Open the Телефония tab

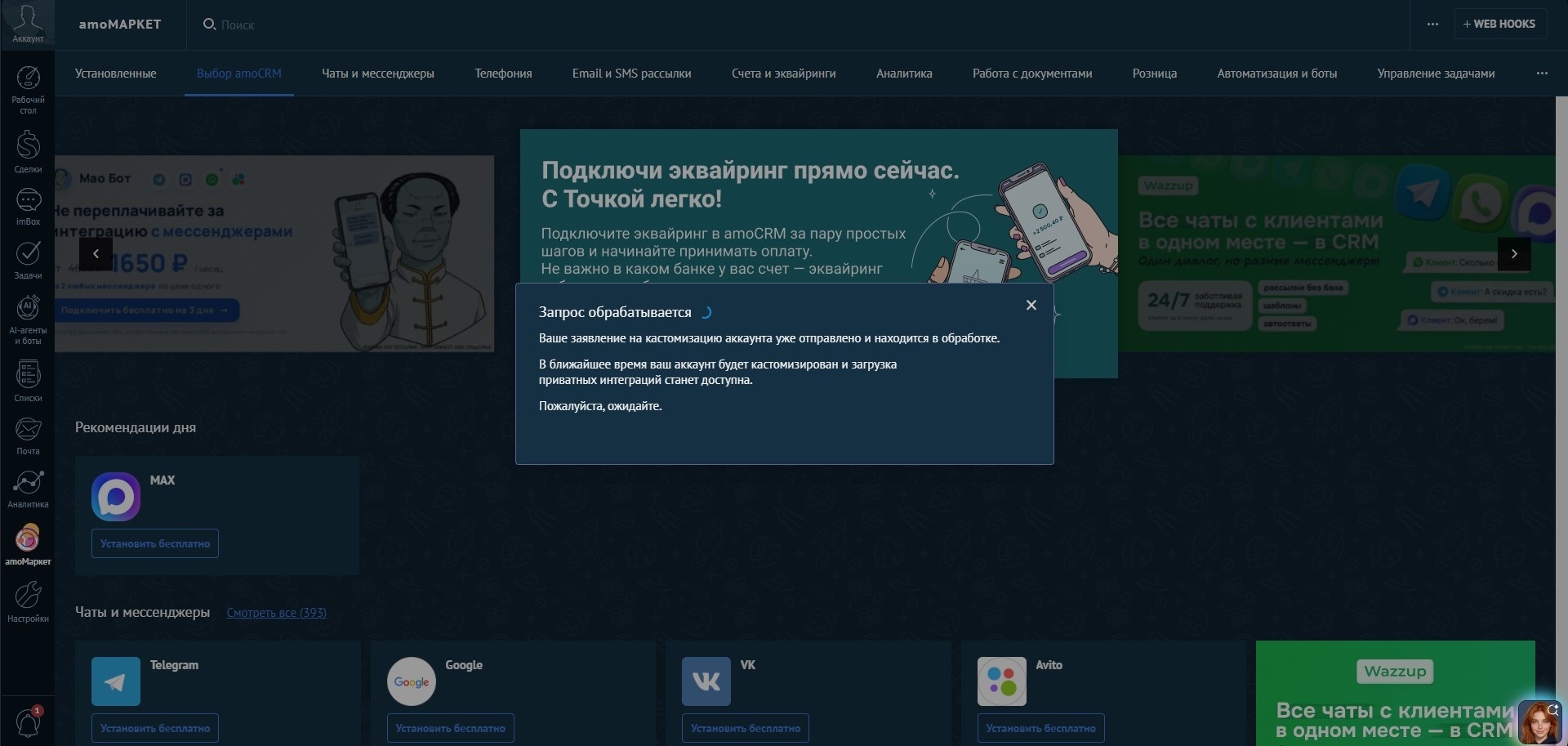point(503,74)
